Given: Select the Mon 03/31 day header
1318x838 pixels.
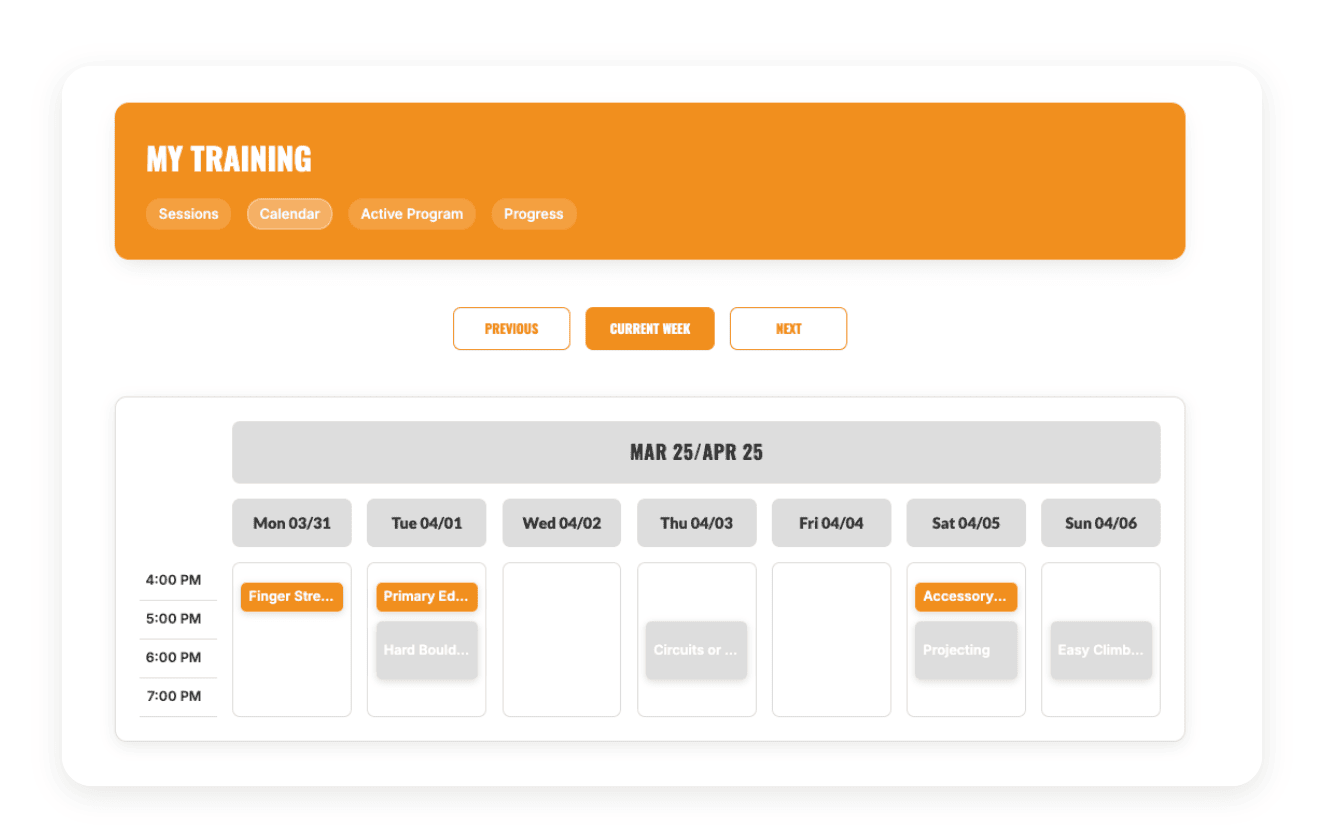Looking at the screenshot, I should pos(291,523).
